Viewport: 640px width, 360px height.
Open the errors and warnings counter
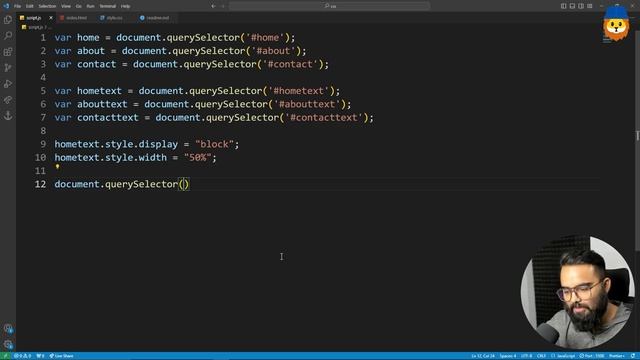[22, 356]
